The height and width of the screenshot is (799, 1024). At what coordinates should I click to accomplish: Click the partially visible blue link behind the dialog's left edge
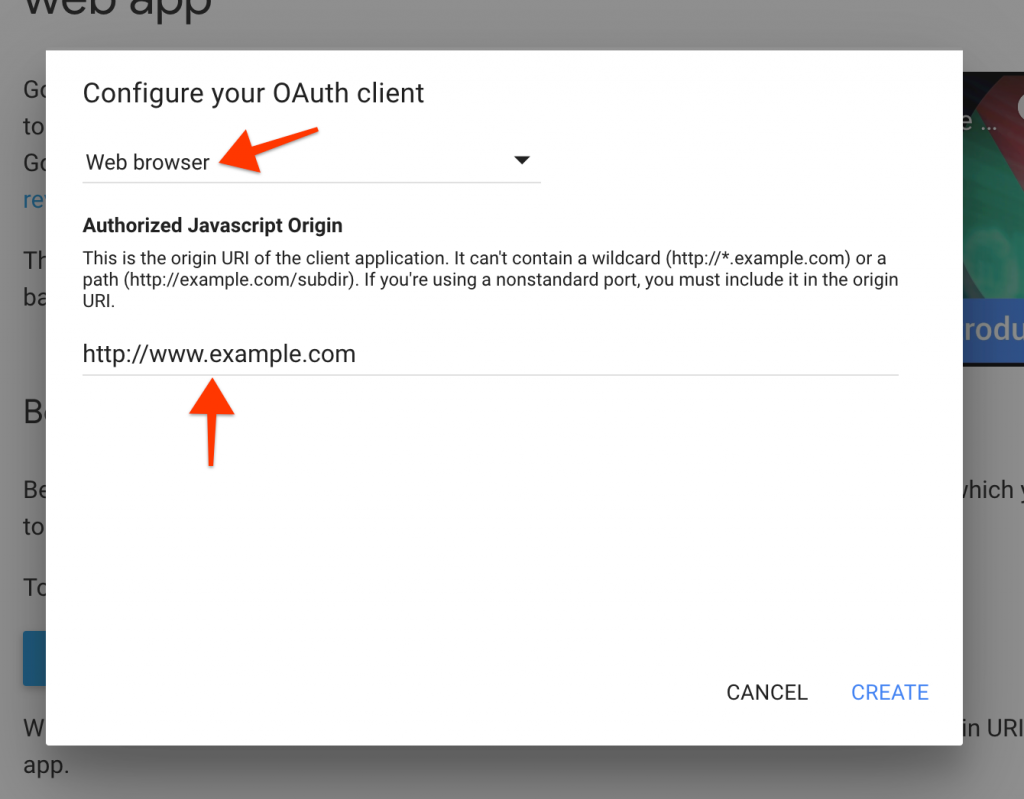[x=34, y=200]
